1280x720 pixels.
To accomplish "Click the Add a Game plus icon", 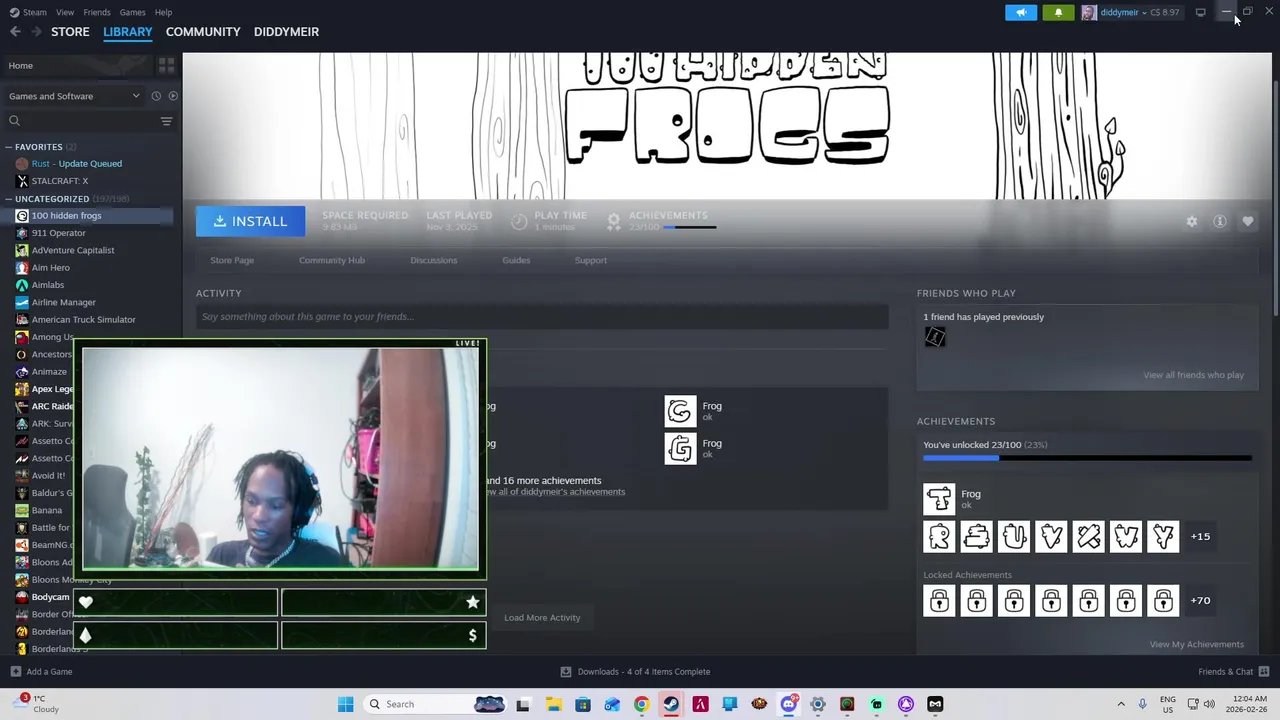I will tap(15, 672).
